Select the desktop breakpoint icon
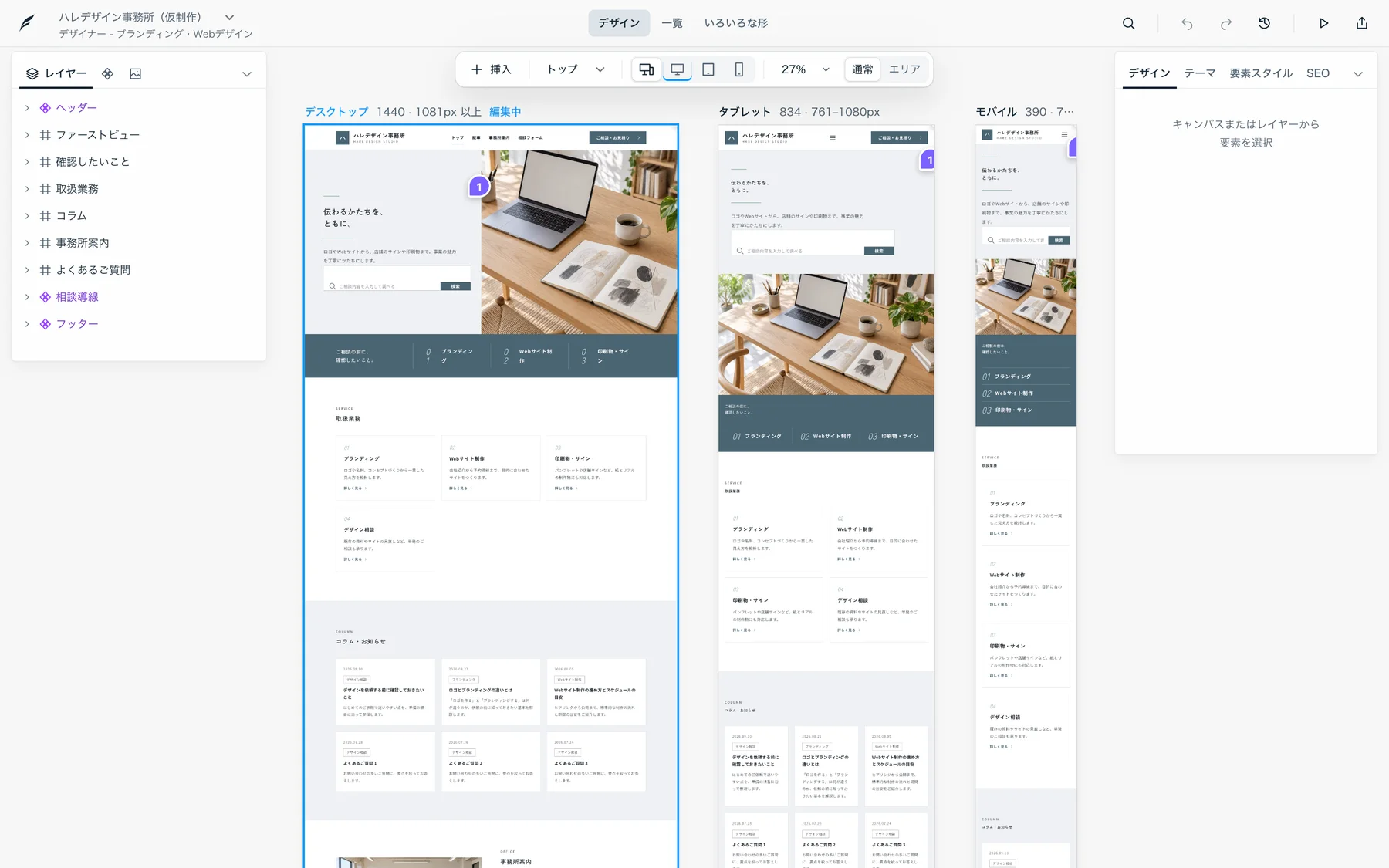This screenshot has height=868, width=1389. 677,69
